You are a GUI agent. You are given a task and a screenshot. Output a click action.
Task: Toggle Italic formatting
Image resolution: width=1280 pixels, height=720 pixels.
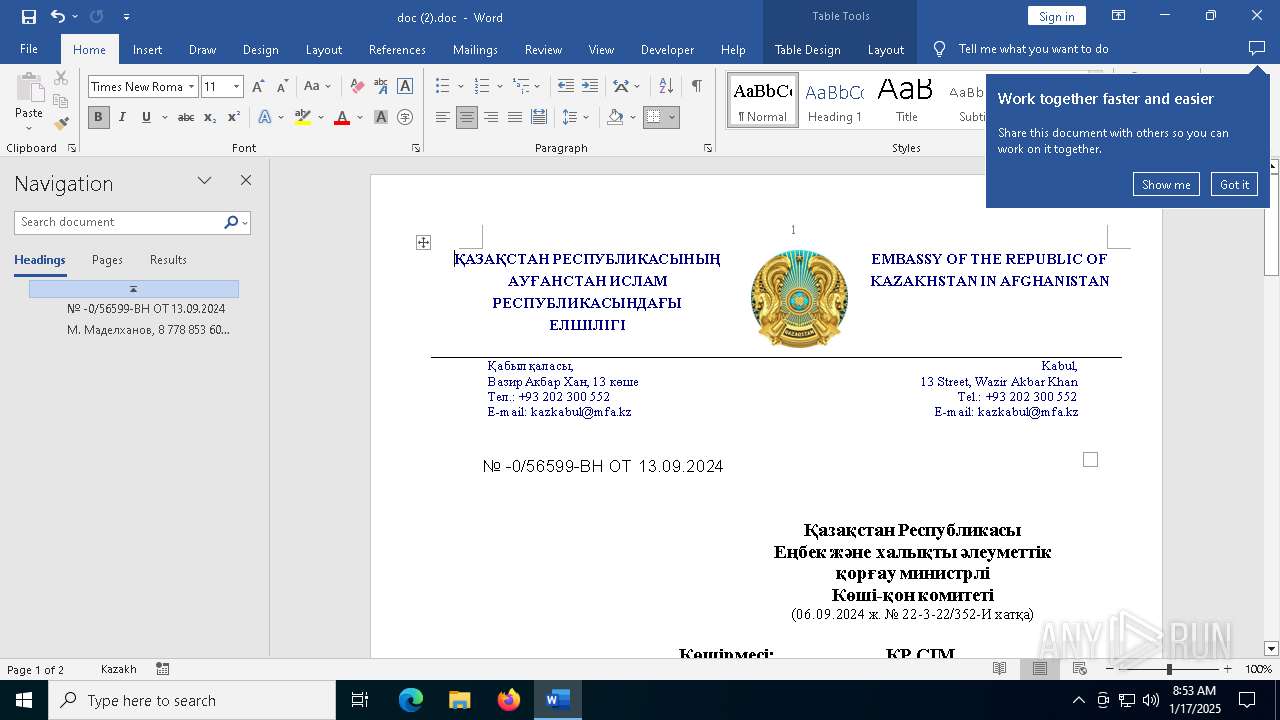122,117
